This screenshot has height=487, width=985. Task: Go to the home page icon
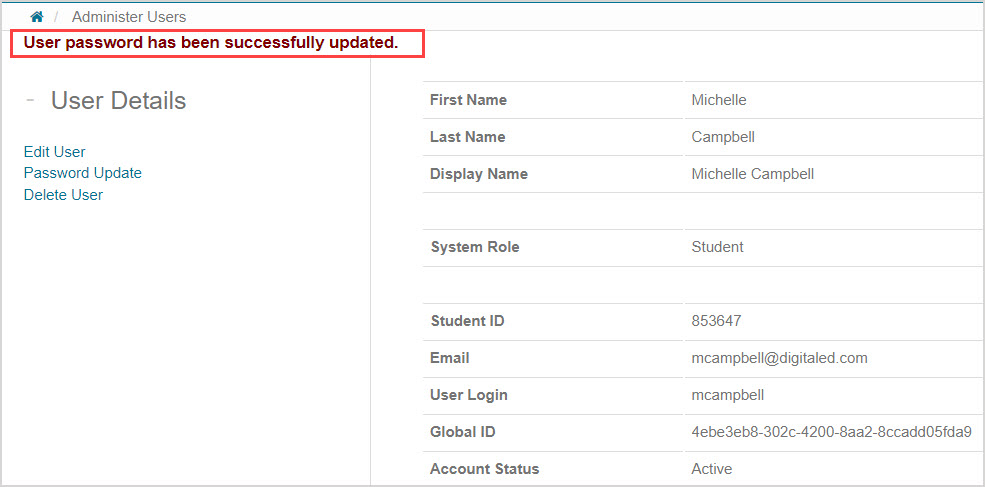pos(37,17)
